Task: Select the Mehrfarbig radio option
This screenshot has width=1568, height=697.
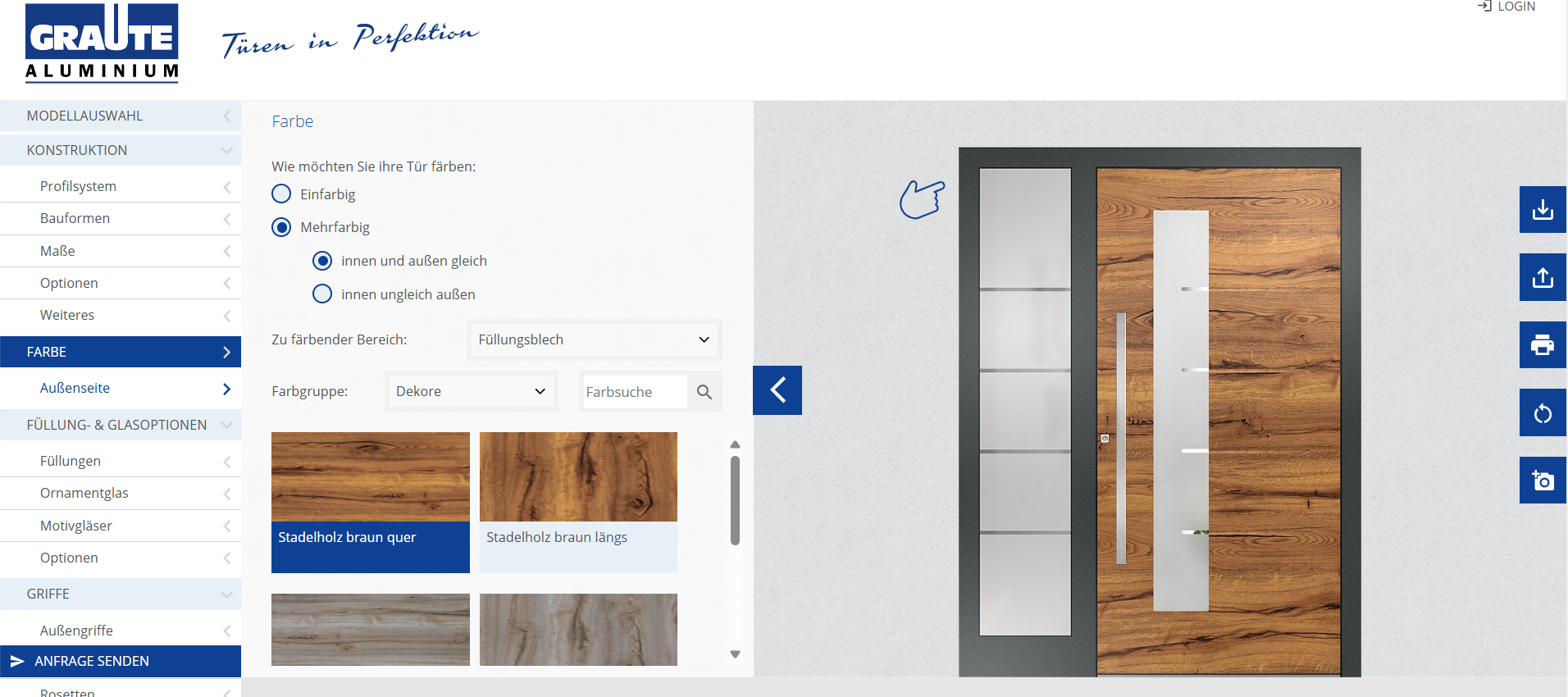Action: [x=281, y=227]
